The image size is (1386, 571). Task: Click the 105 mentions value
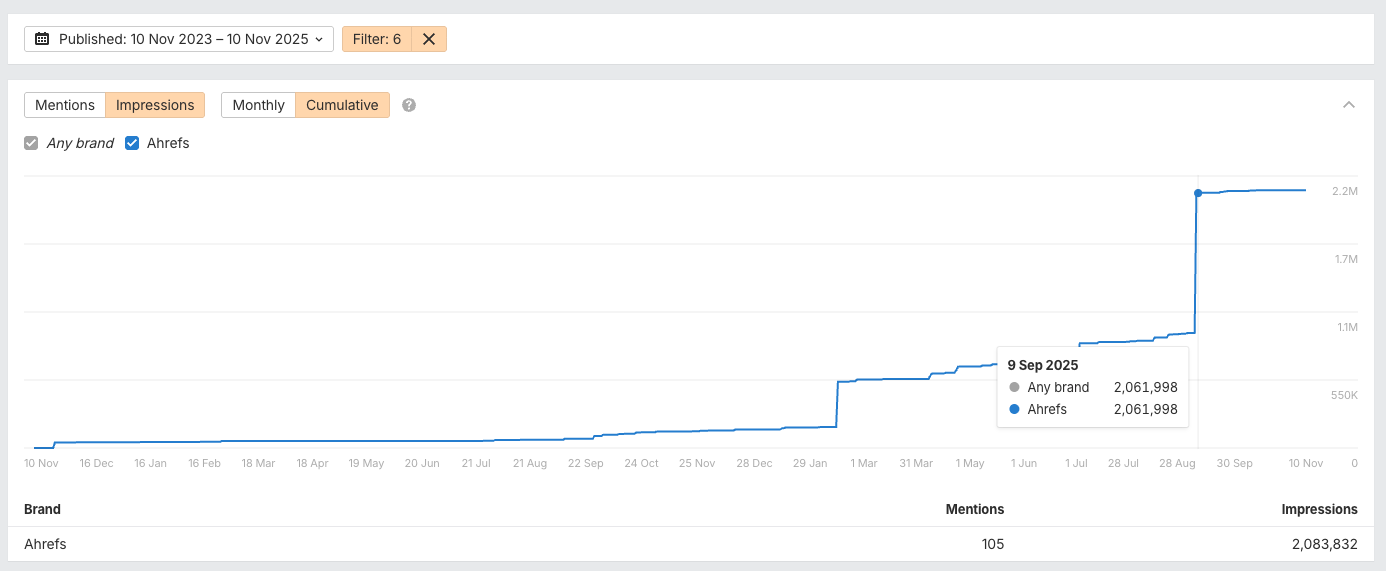click(992, 544)
